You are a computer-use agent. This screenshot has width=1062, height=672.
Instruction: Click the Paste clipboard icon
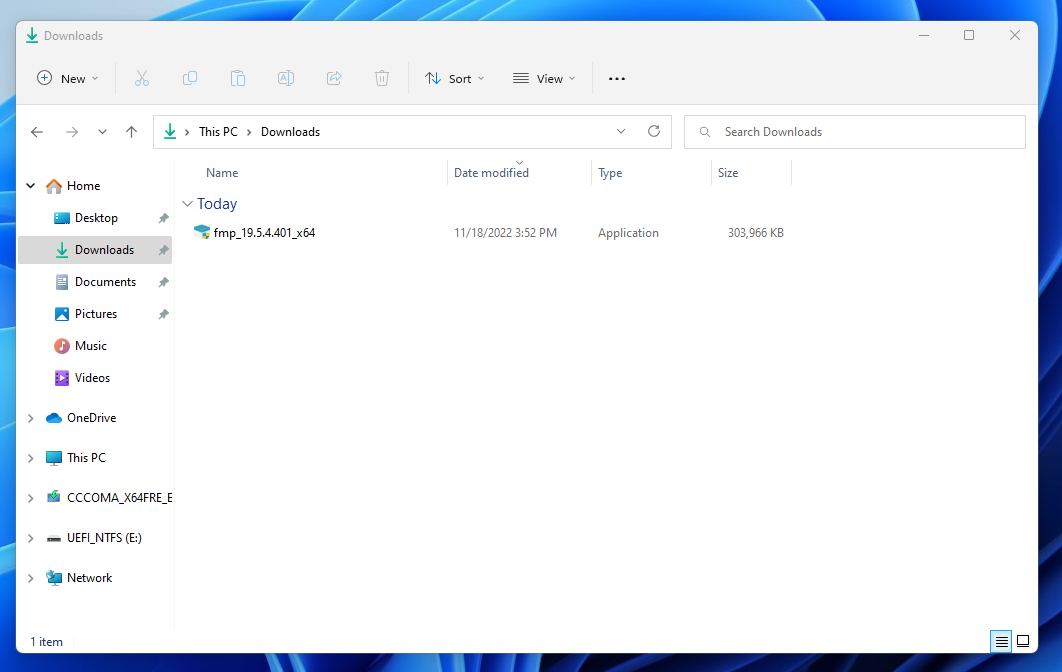[238, 79]
